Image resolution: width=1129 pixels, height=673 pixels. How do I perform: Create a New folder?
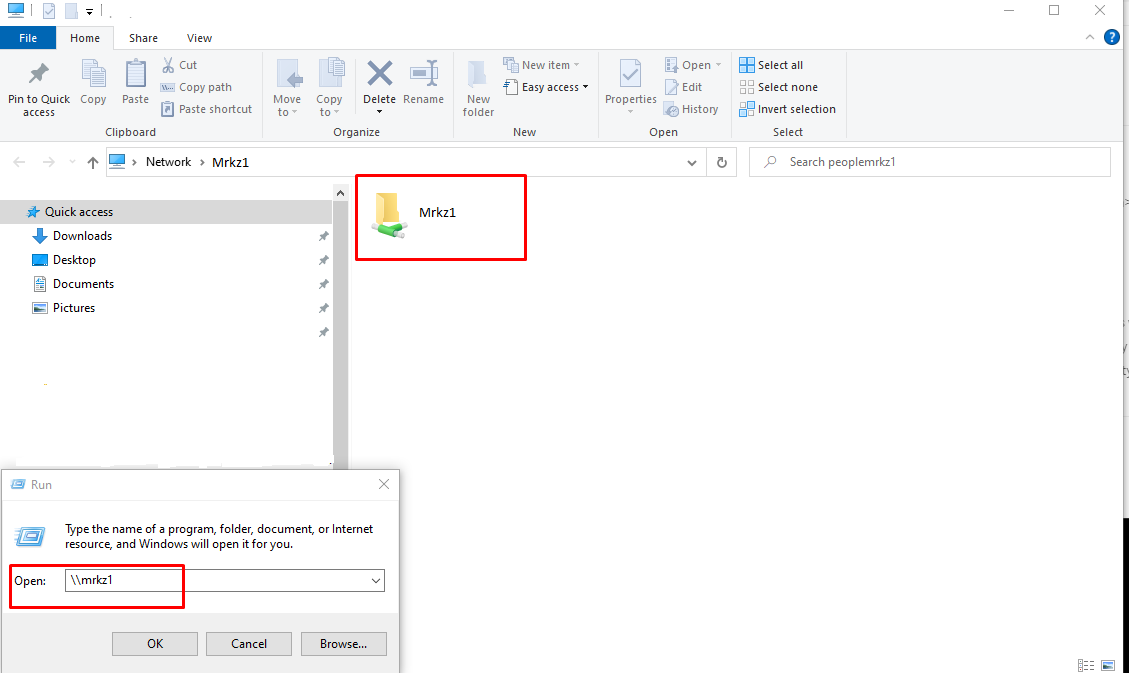pyautogui.click(x=478, y=88)
